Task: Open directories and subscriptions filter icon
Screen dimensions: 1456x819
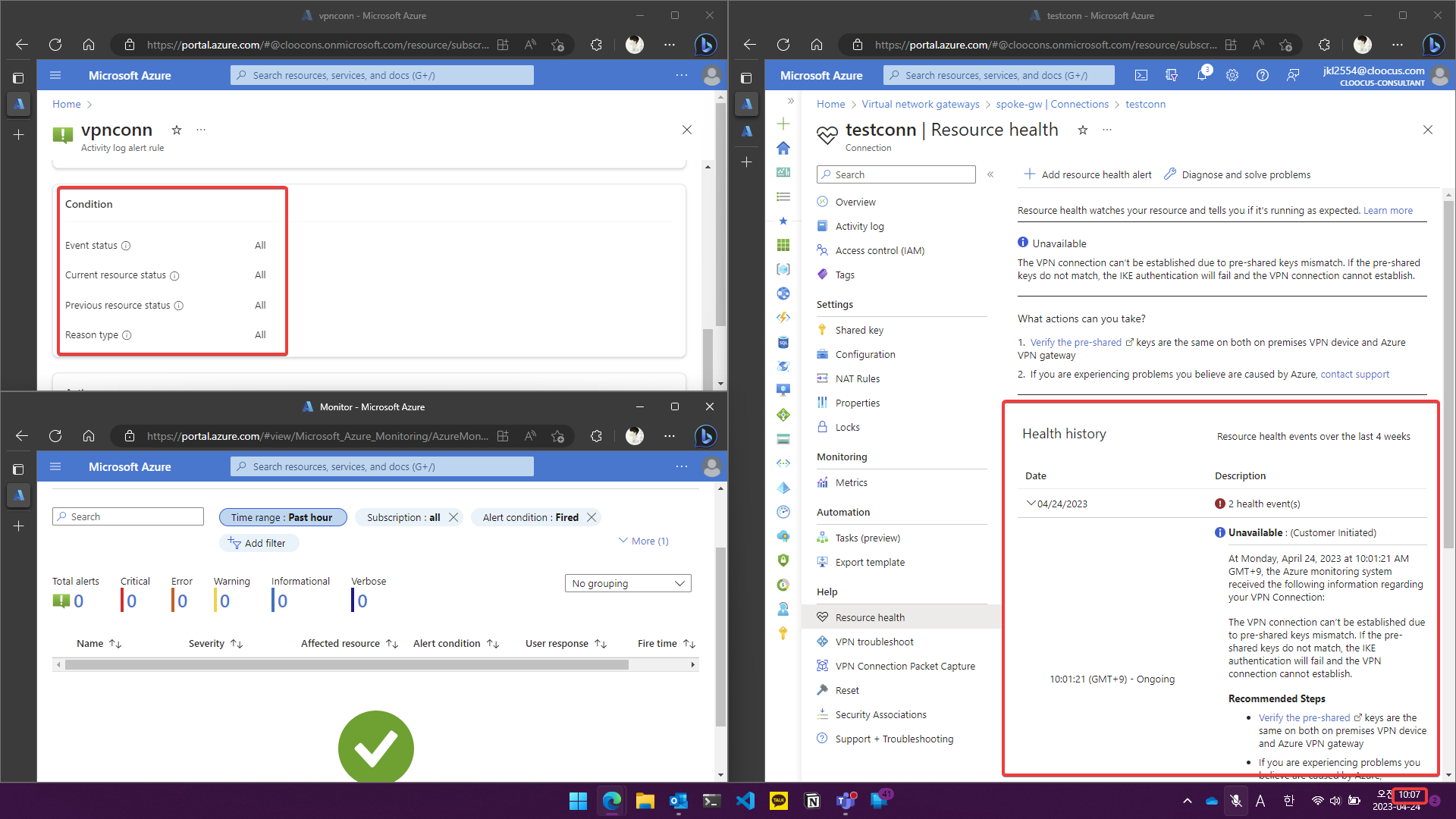Action: [1172, 75]
